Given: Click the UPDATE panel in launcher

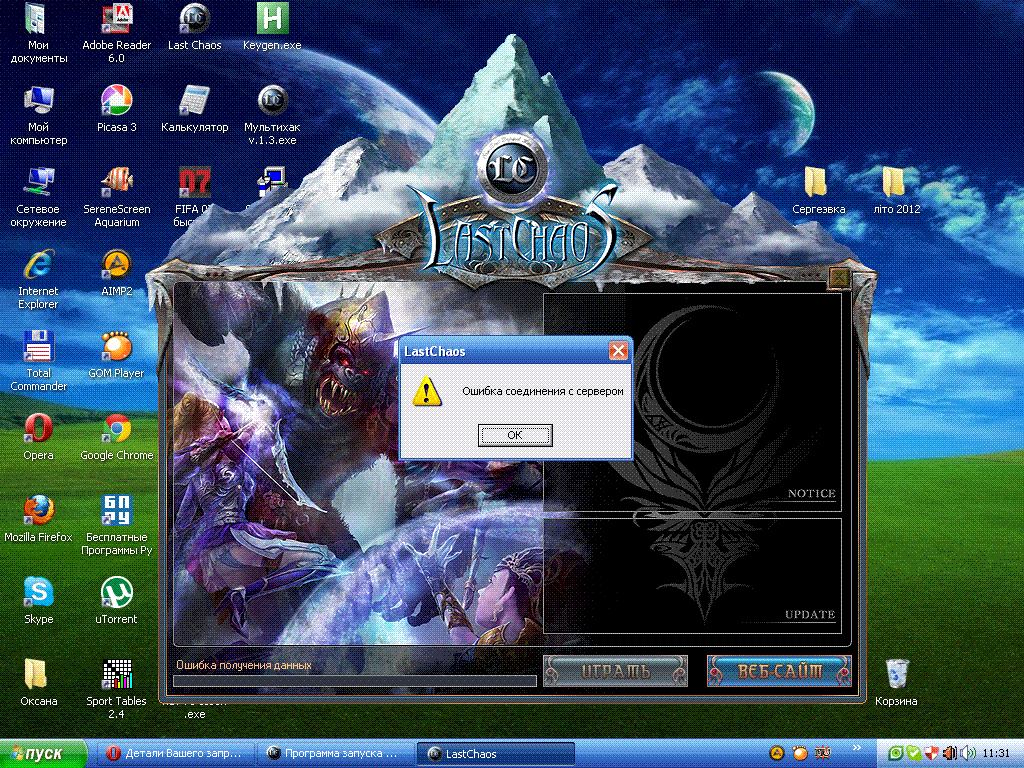Looking at the screenshot, I should click(x=693, y=576).
